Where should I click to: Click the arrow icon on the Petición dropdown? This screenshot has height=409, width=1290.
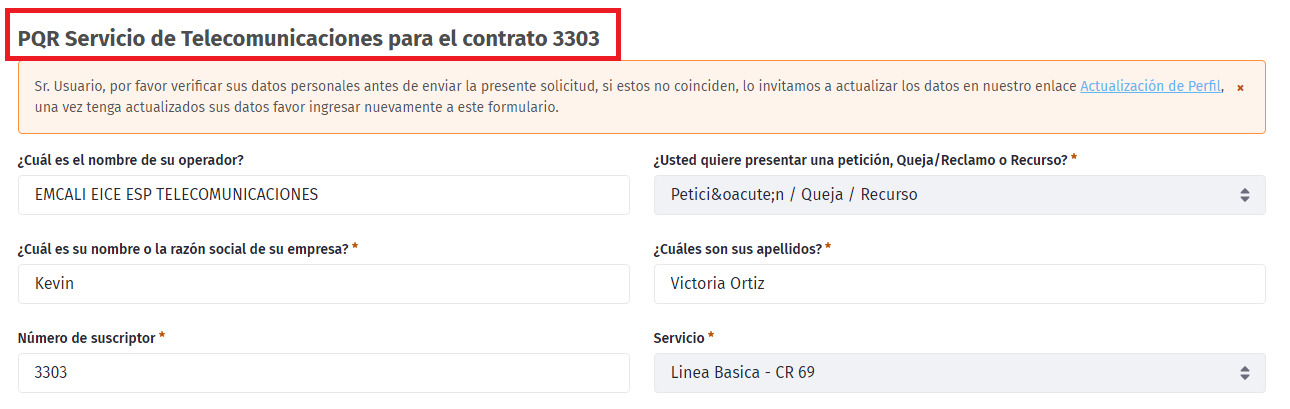click(x=1245, y=195)
